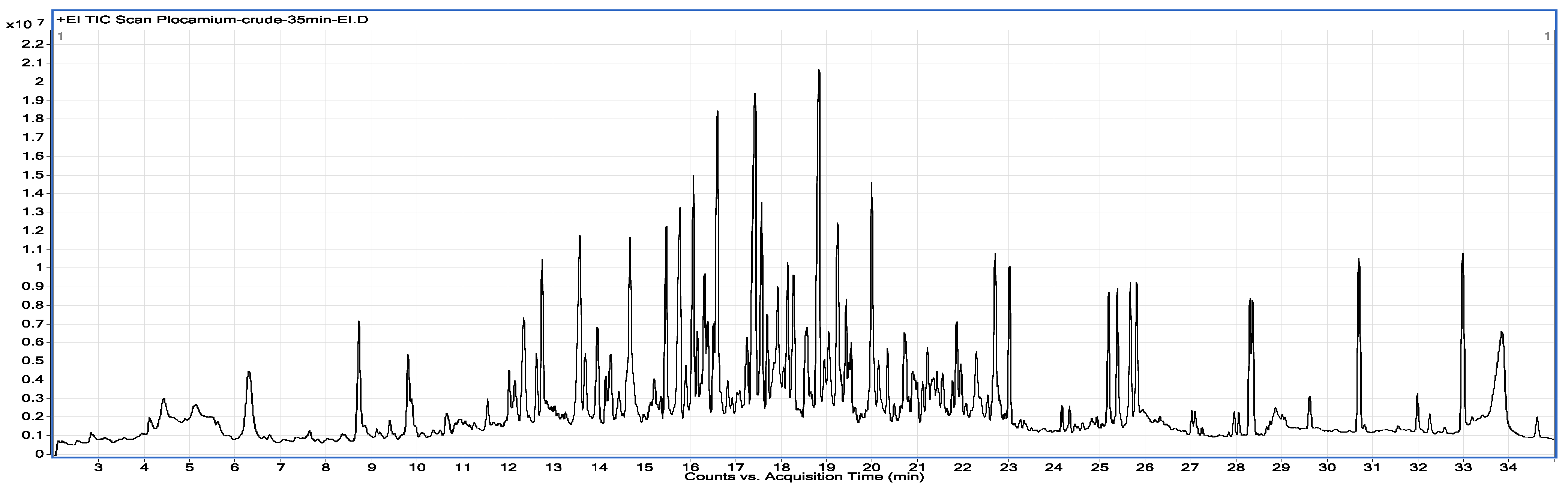This screenshot has height=487, width=1568.
Task: Click the isolated peak near 8.7 min
Action: pyautogui.click(x=359, y=322)
